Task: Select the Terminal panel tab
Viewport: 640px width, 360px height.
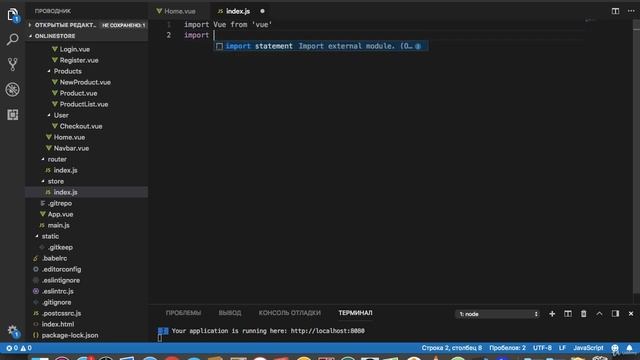Action: point(355,313)
